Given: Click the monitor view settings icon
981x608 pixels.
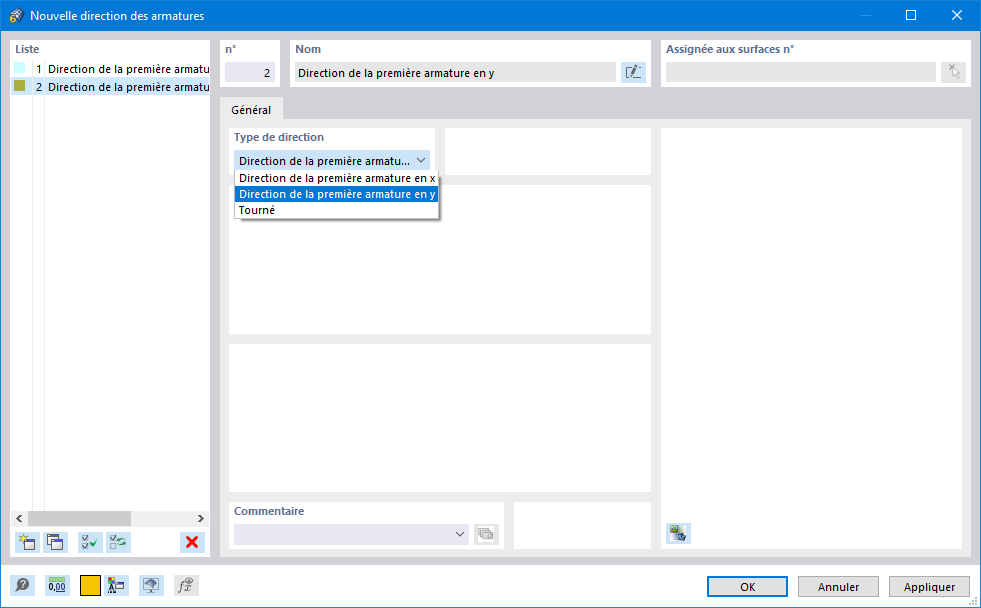Looking at the screenshot, I should coord(151,585).
